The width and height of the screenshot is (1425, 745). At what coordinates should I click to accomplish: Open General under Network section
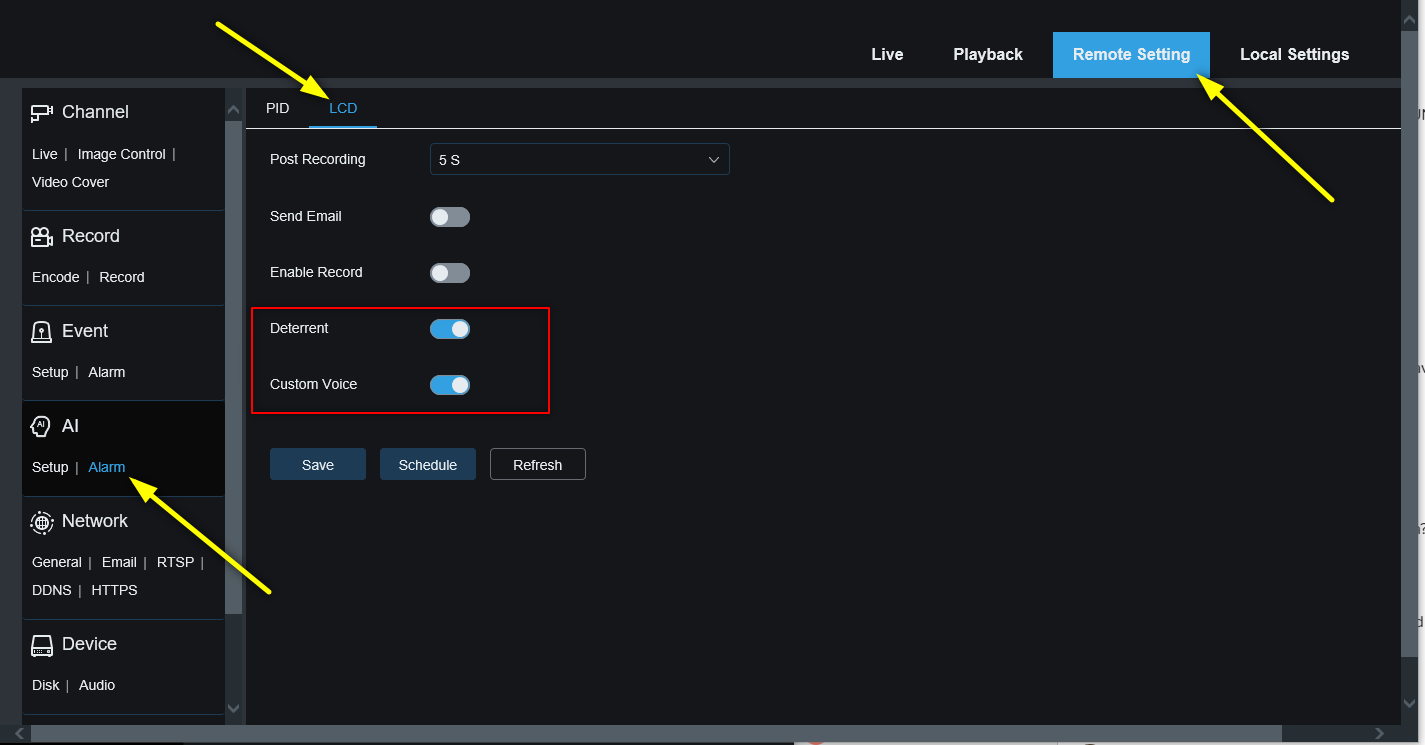pos(57,562)
